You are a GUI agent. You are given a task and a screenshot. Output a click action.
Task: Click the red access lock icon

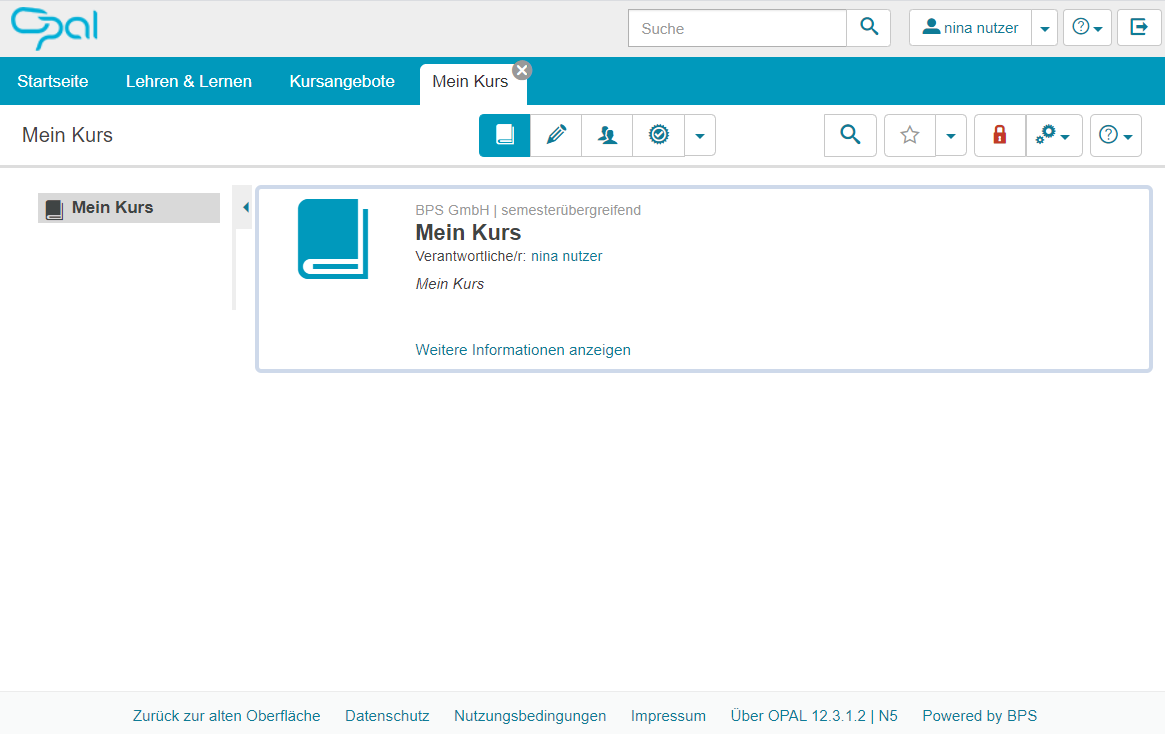(999, 135)
